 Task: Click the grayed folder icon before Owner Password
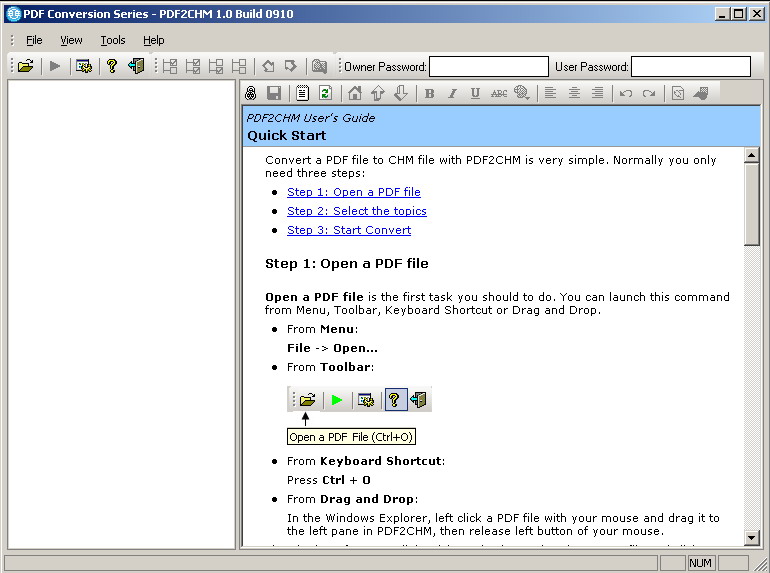pyautogui.click(x=319, y=66)
